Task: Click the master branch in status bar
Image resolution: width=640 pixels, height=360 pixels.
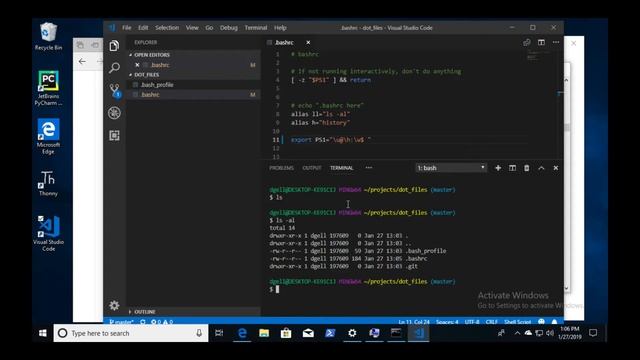Action: click(x=121, y=322)
